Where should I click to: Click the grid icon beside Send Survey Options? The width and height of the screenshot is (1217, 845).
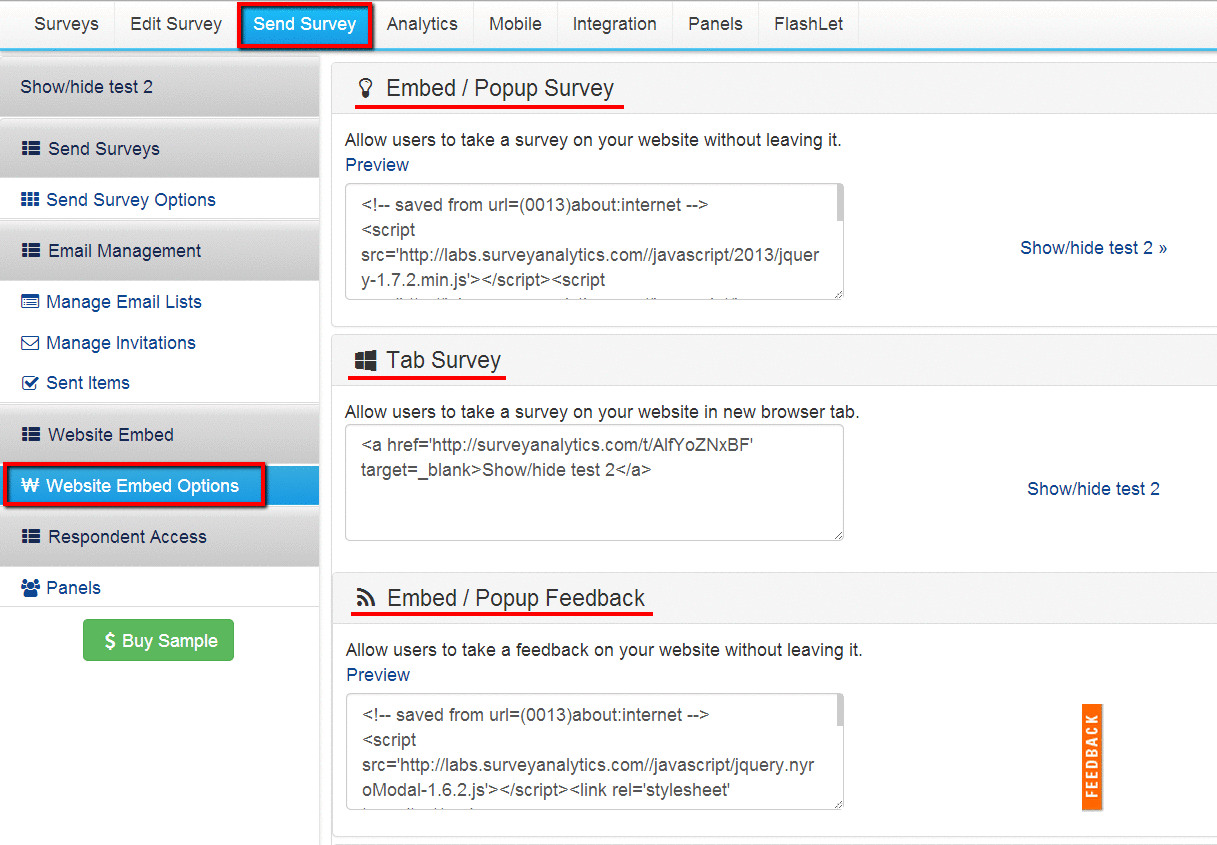click(x=30, y=200)
